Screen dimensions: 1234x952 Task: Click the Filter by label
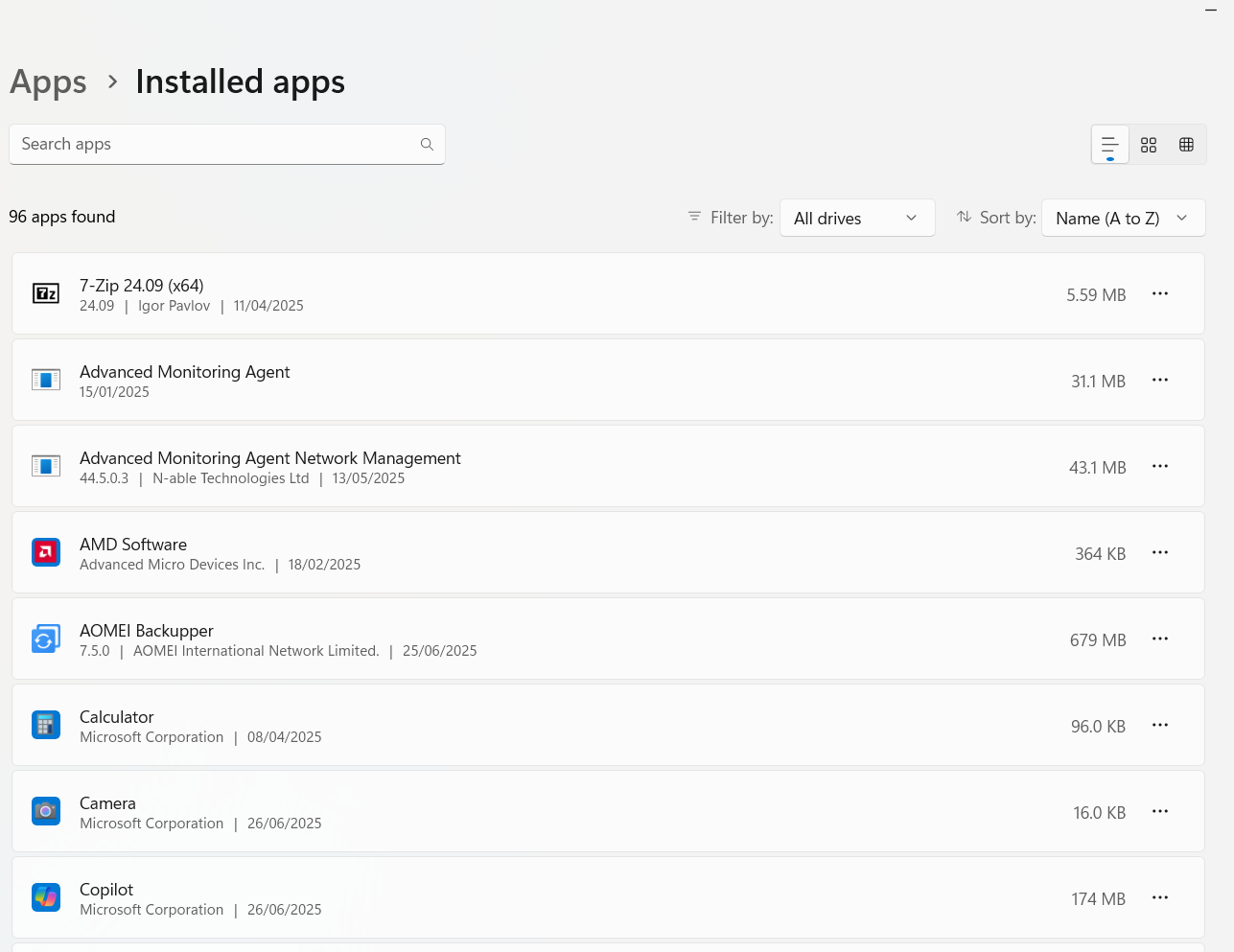(x=742, y=218)
